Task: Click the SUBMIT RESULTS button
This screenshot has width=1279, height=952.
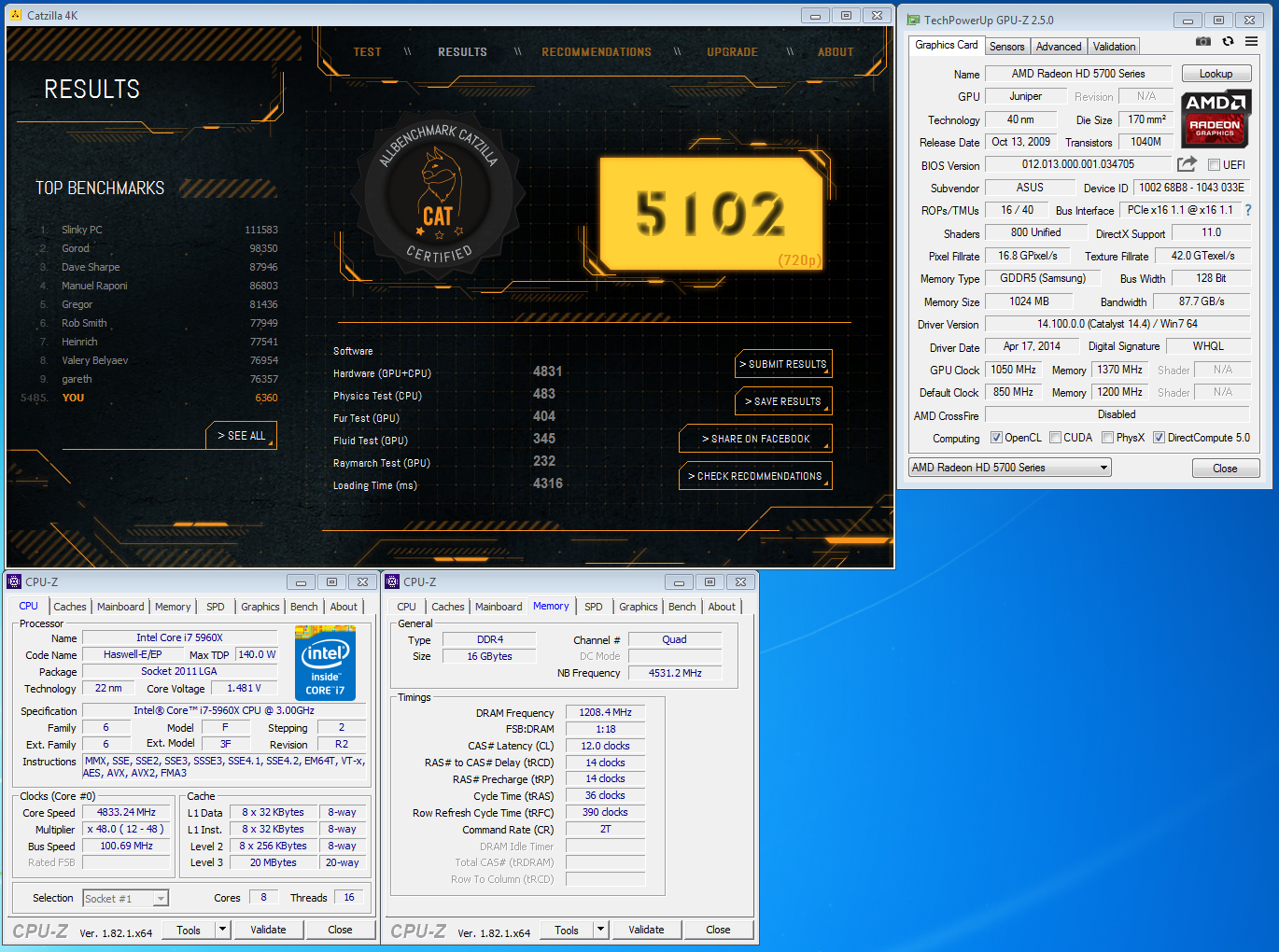Action: pos(783,364)
